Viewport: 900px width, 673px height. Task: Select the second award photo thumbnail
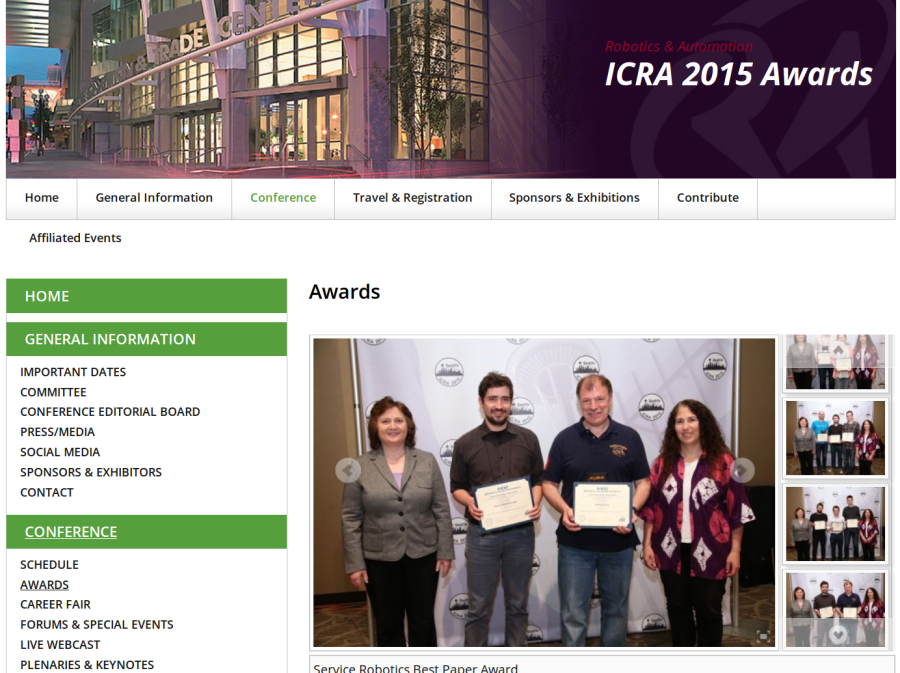click(x=835, y=438)
